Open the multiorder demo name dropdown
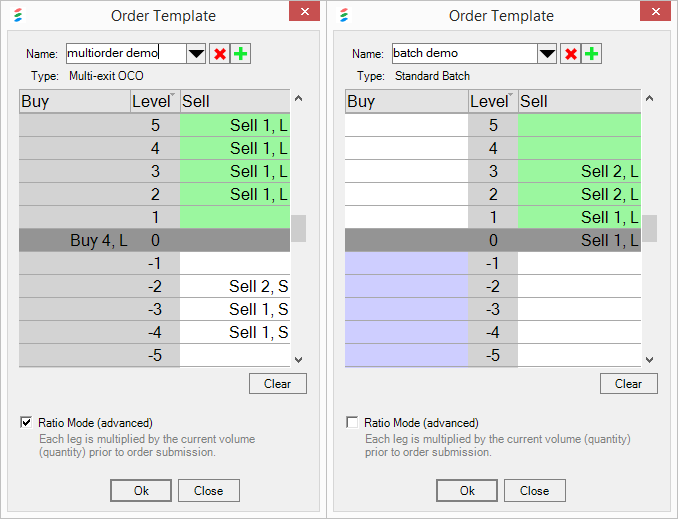 [196, 54]
